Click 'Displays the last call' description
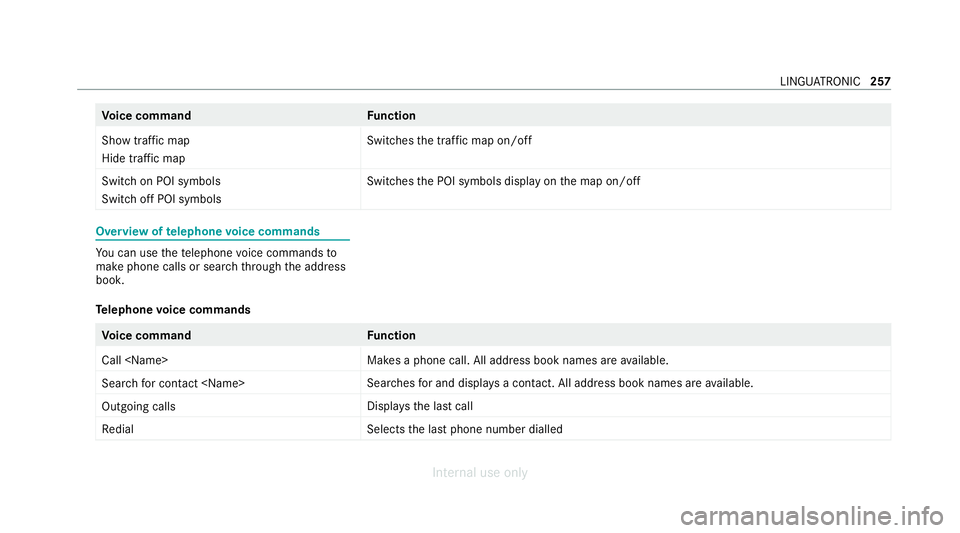Screen dimensions: 960x533 [420, 406]
